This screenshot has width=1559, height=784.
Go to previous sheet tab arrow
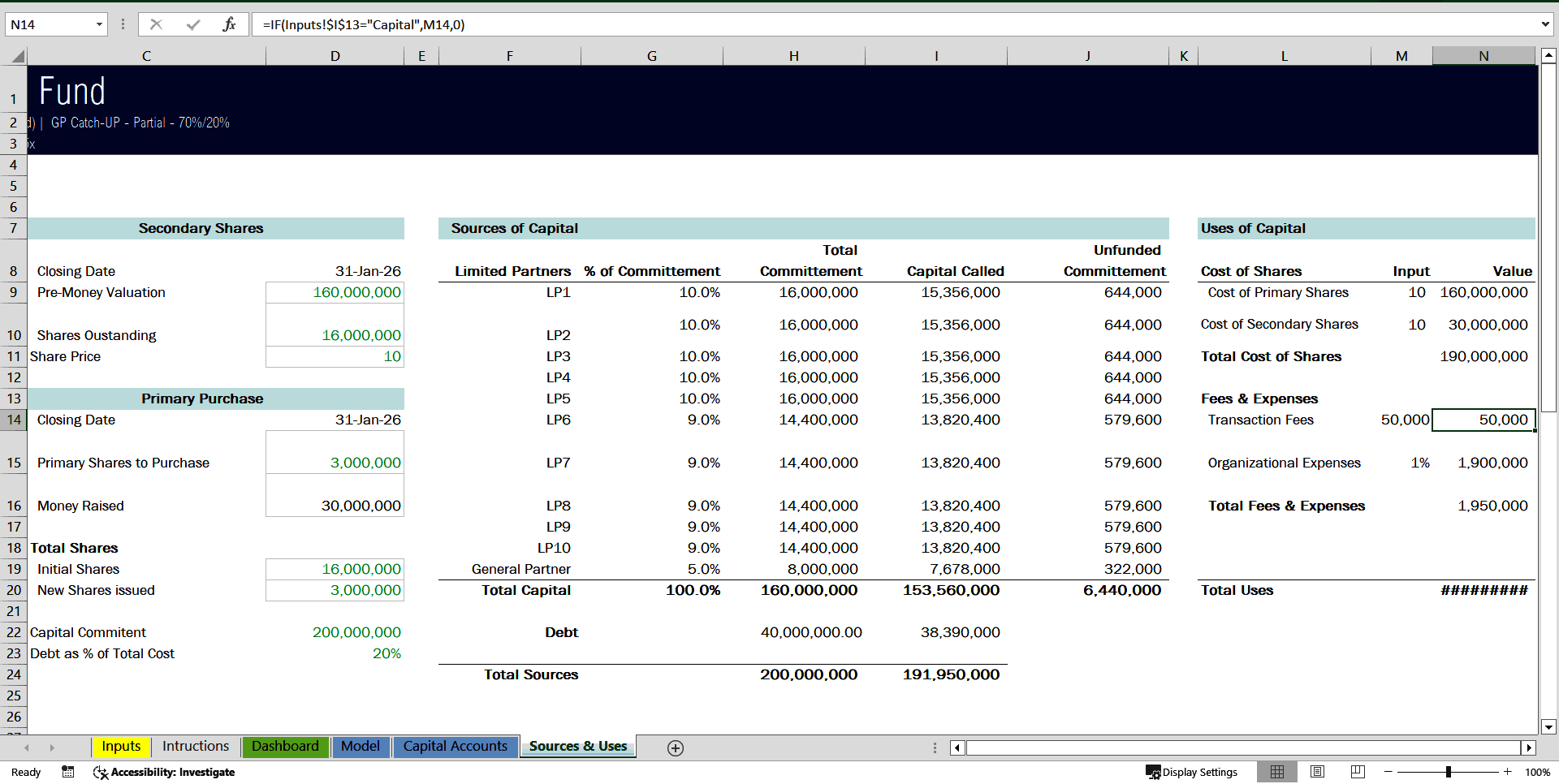27,747
